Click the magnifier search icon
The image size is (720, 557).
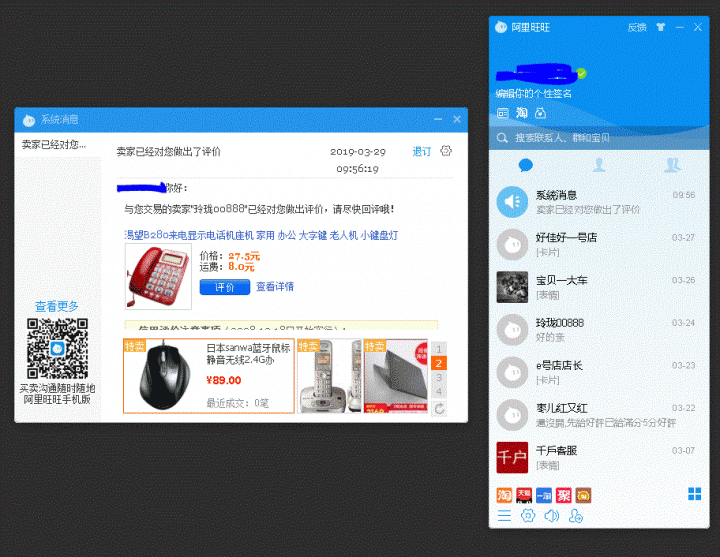point(502,138)
